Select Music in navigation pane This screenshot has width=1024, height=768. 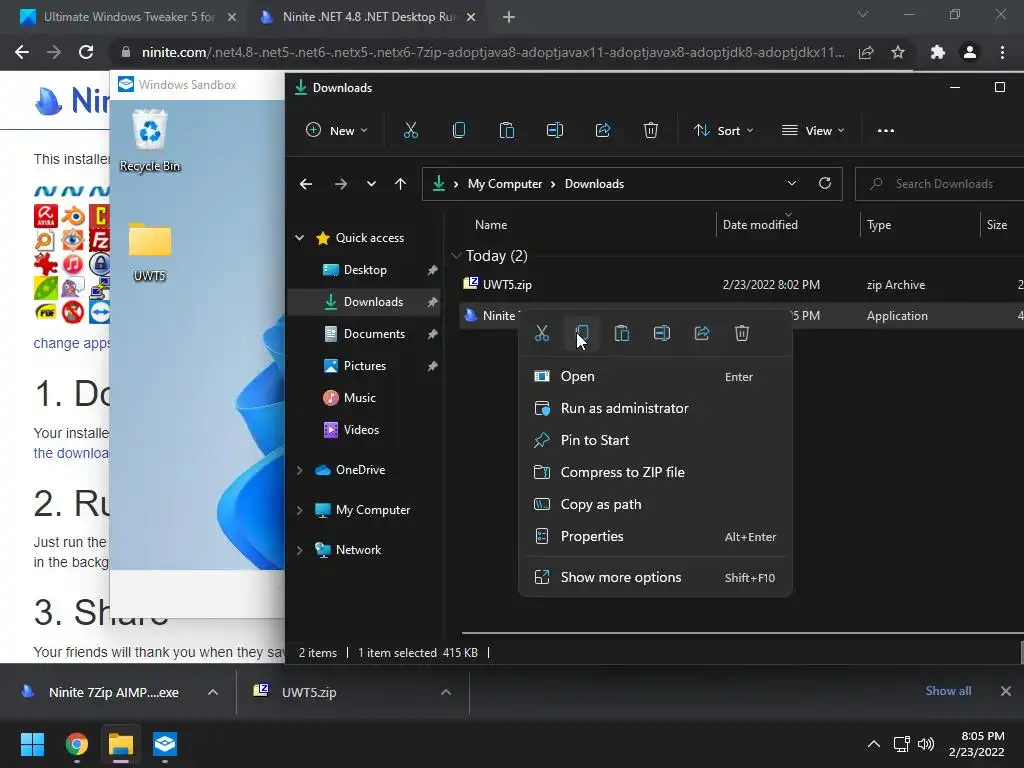click(x=363, y=398)
